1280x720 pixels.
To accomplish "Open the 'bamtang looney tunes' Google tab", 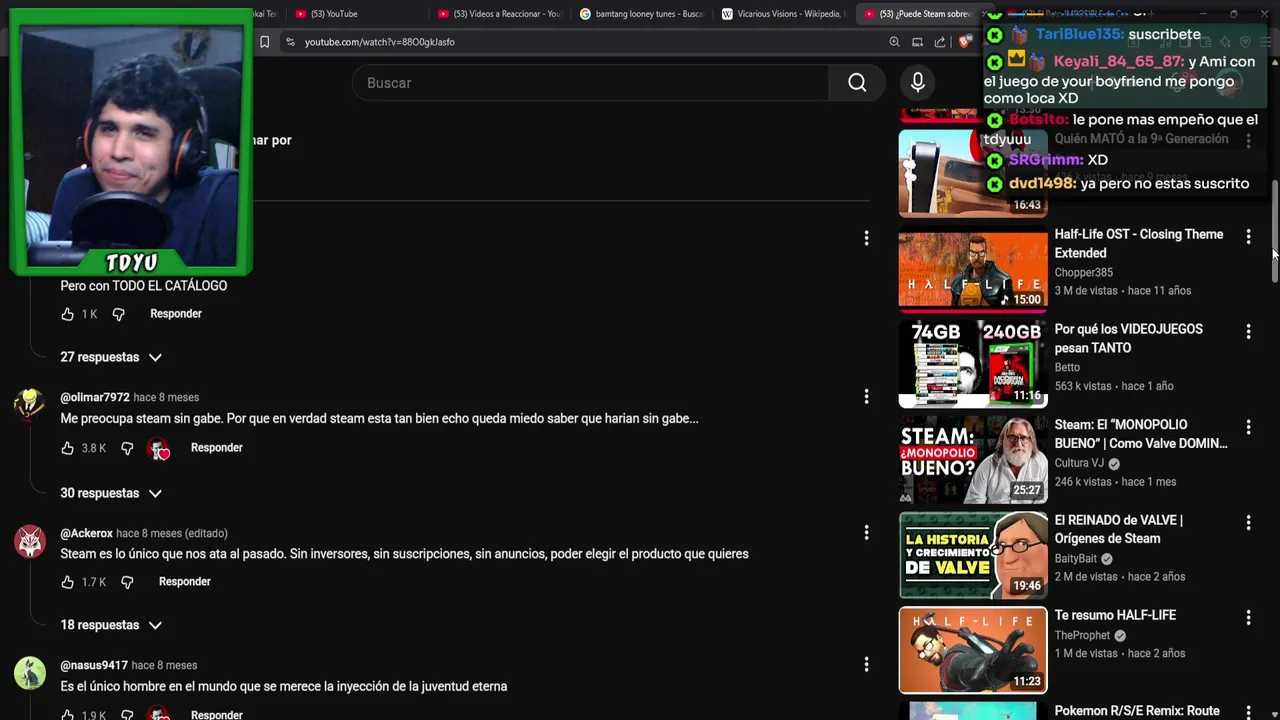I will click(642, 14).
